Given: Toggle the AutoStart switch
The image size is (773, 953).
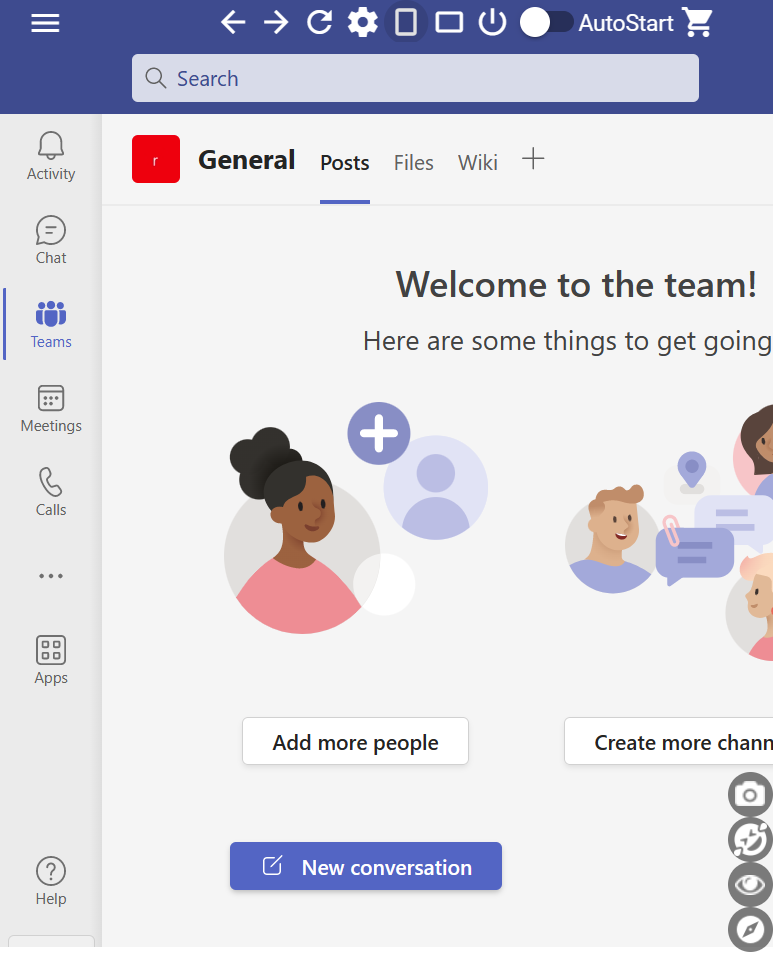Looking at the screenshot, I should point(546,22).
